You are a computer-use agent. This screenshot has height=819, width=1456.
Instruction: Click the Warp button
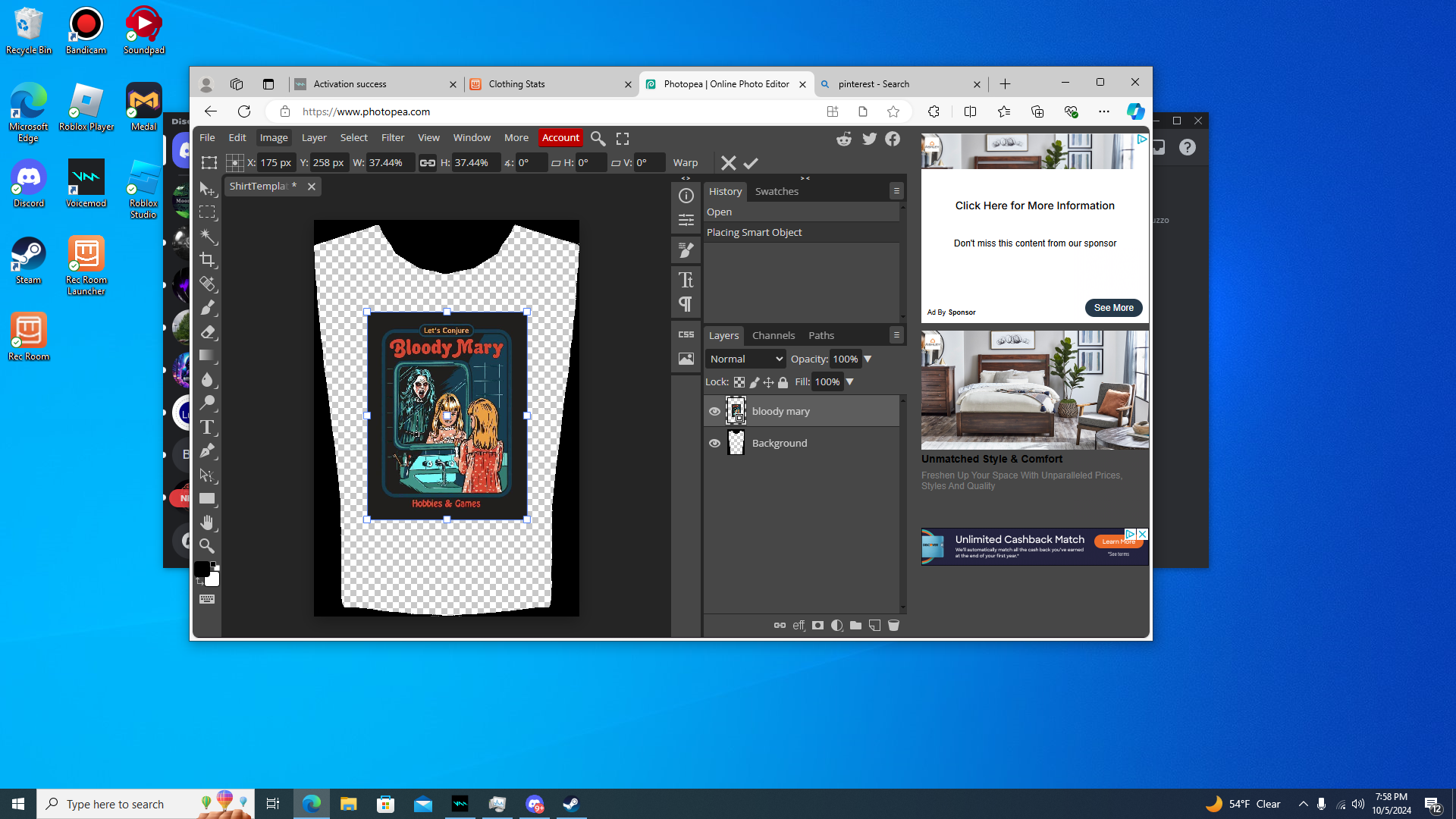[x=685, y=163]
